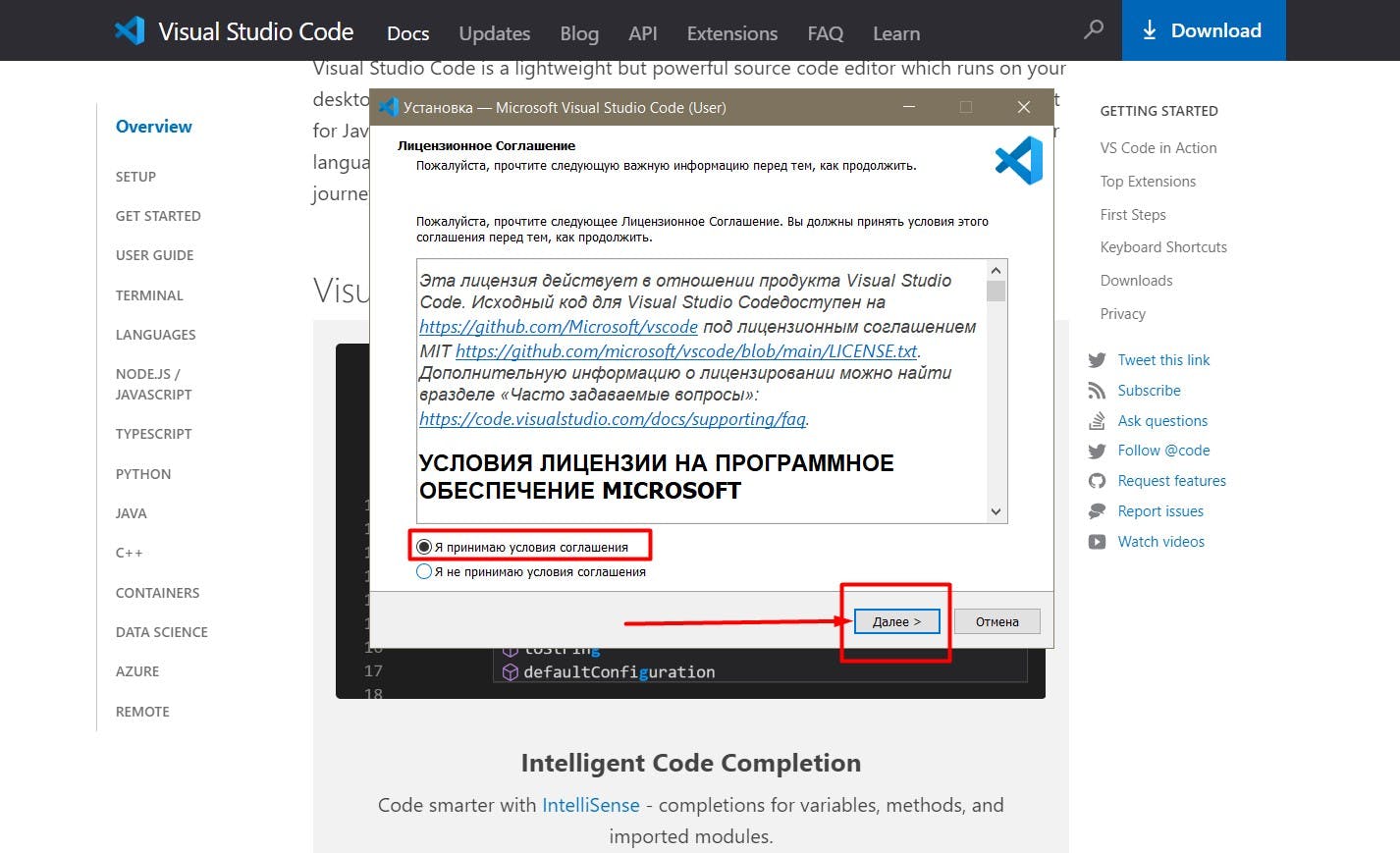Click the Twitter icon beside Follow @code
1400x853 pixels.
pos(1097,451)
